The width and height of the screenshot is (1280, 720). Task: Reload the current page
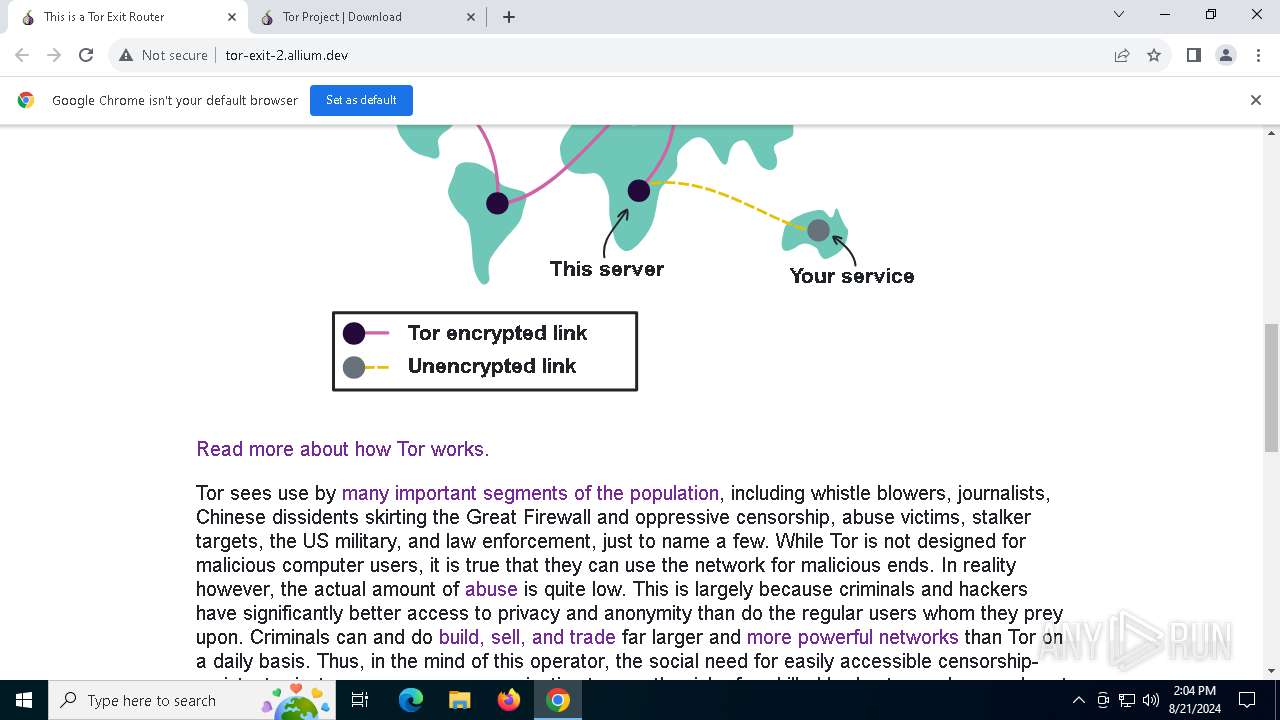[86, 55]
